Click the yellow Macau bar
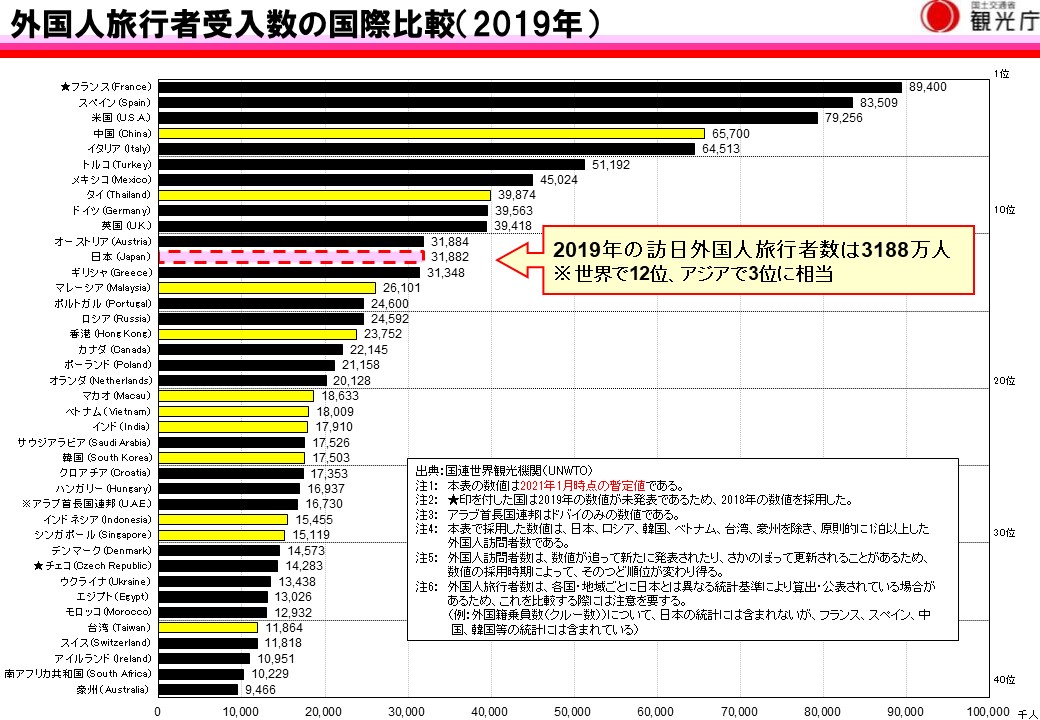The height and width of the screenshot is (720, 1040). click(235, 396)
